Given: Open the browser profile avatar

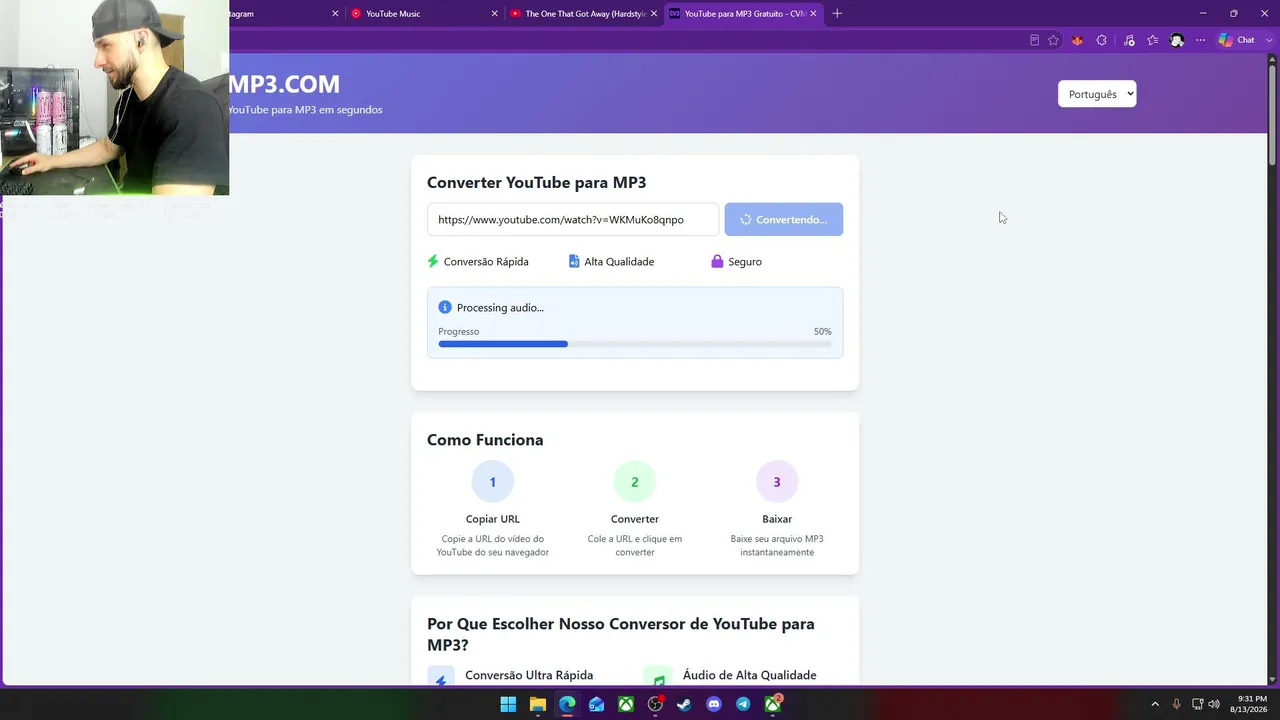Looking at the screenshot, I should pyautogui.click(x=1177, y=40).
